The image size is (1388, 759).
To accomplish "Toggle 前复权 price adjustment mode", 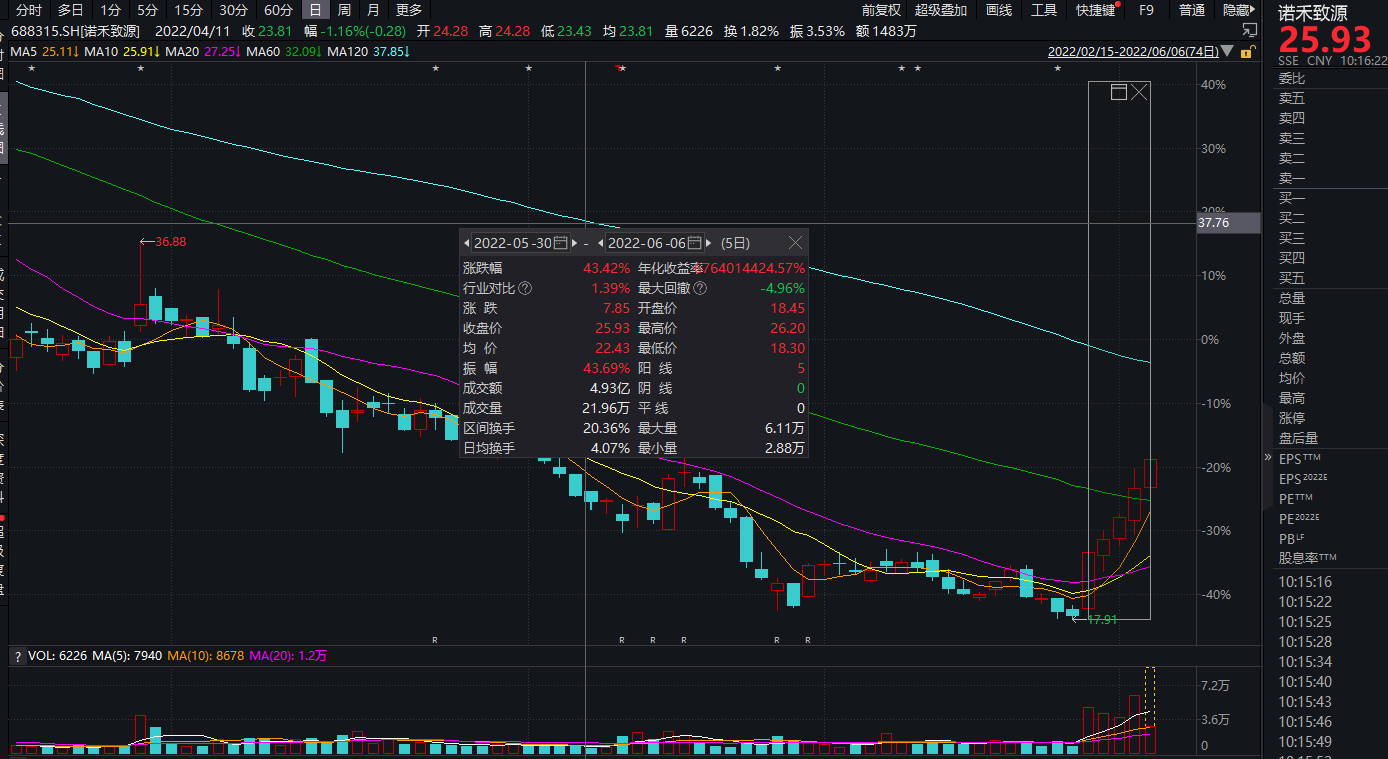I will 881,10.
